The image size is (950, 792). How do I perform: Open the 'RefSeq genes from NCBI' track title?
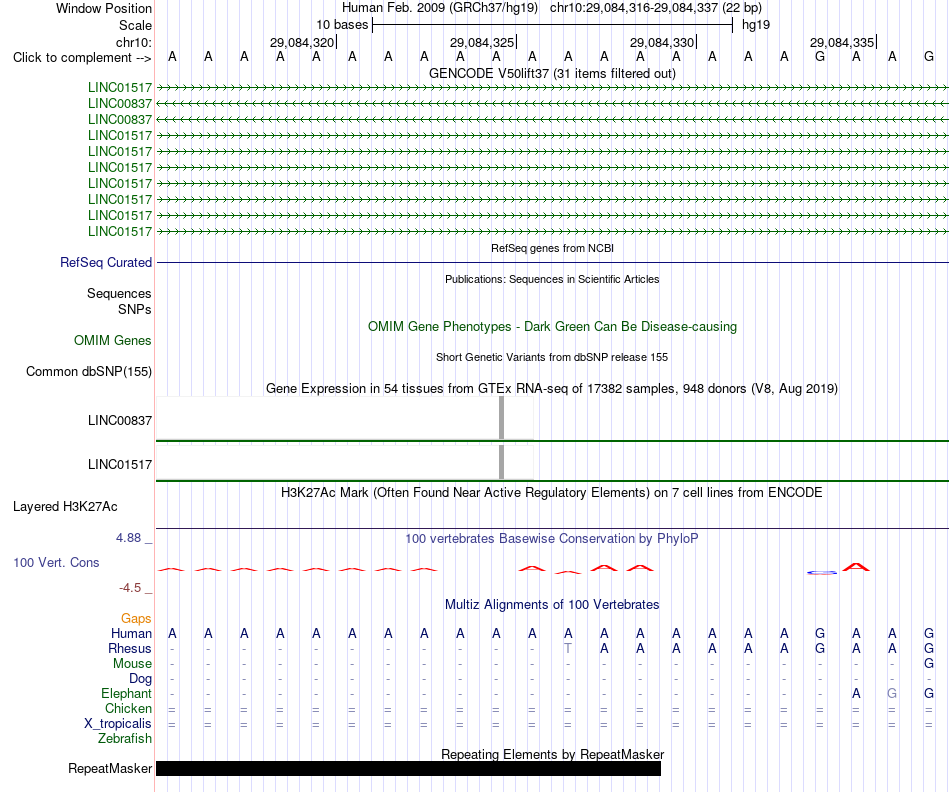(x=552, y=248)
